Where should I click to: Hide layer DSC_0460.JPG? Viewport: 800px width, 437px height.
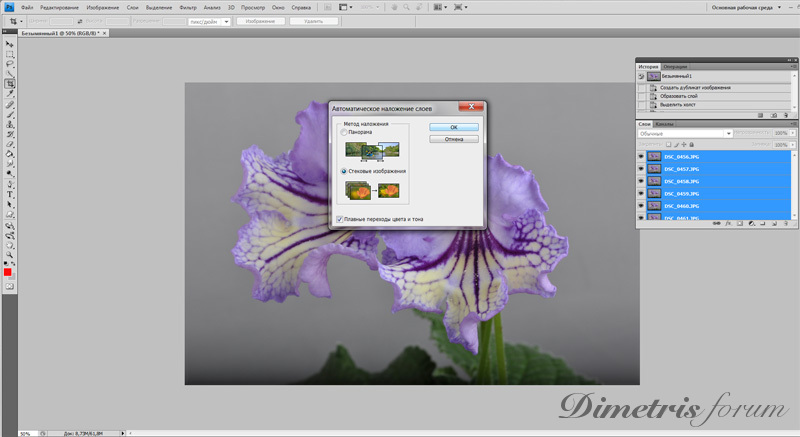pos(641,205)
